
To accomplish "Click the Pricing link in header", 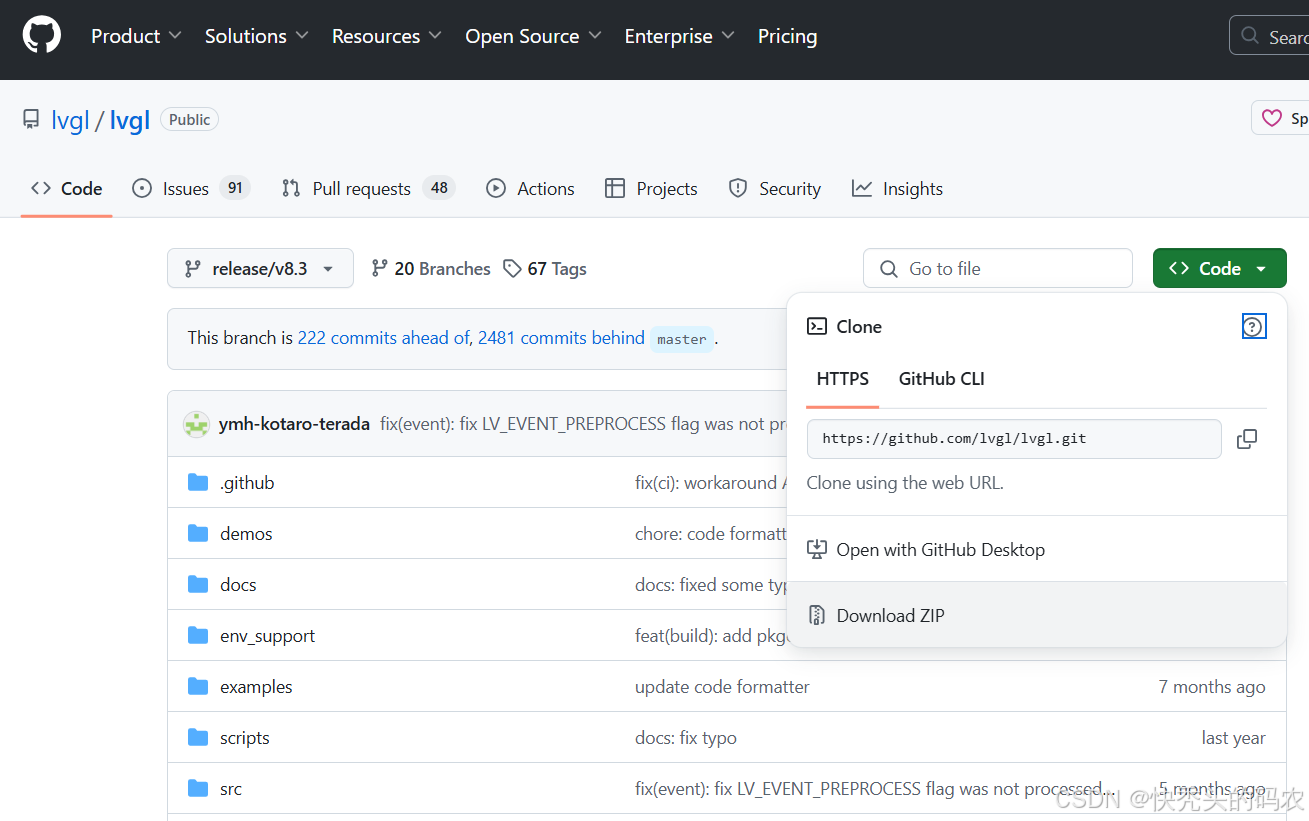I will pyautogui.click(x=787, y=36).
